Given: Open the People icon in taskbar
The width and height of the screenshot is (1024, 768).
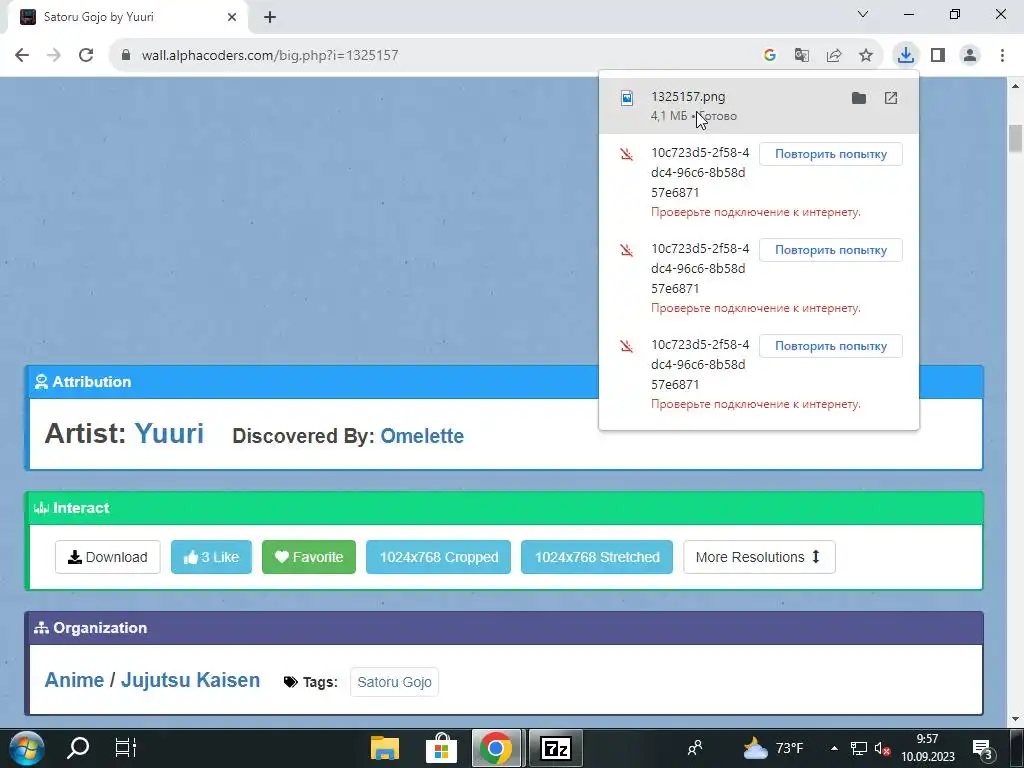Looking at the screenshot, I should [695, 748].
